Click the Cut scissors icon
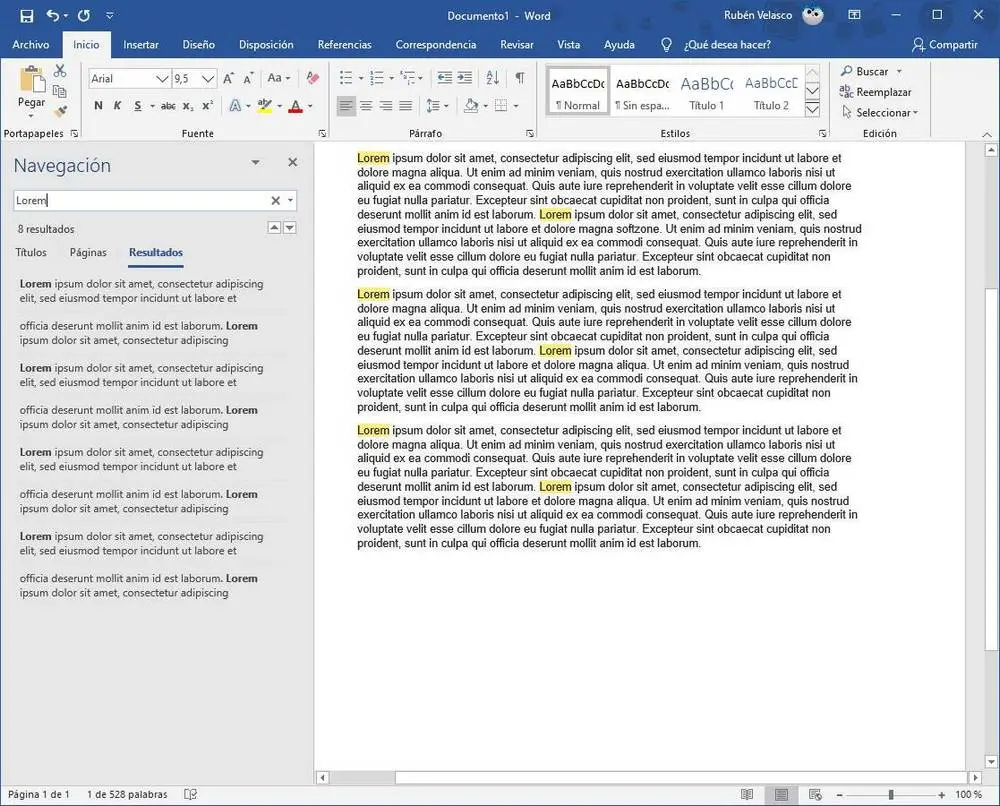This screenshot has height=806, width=1000. 60,71
